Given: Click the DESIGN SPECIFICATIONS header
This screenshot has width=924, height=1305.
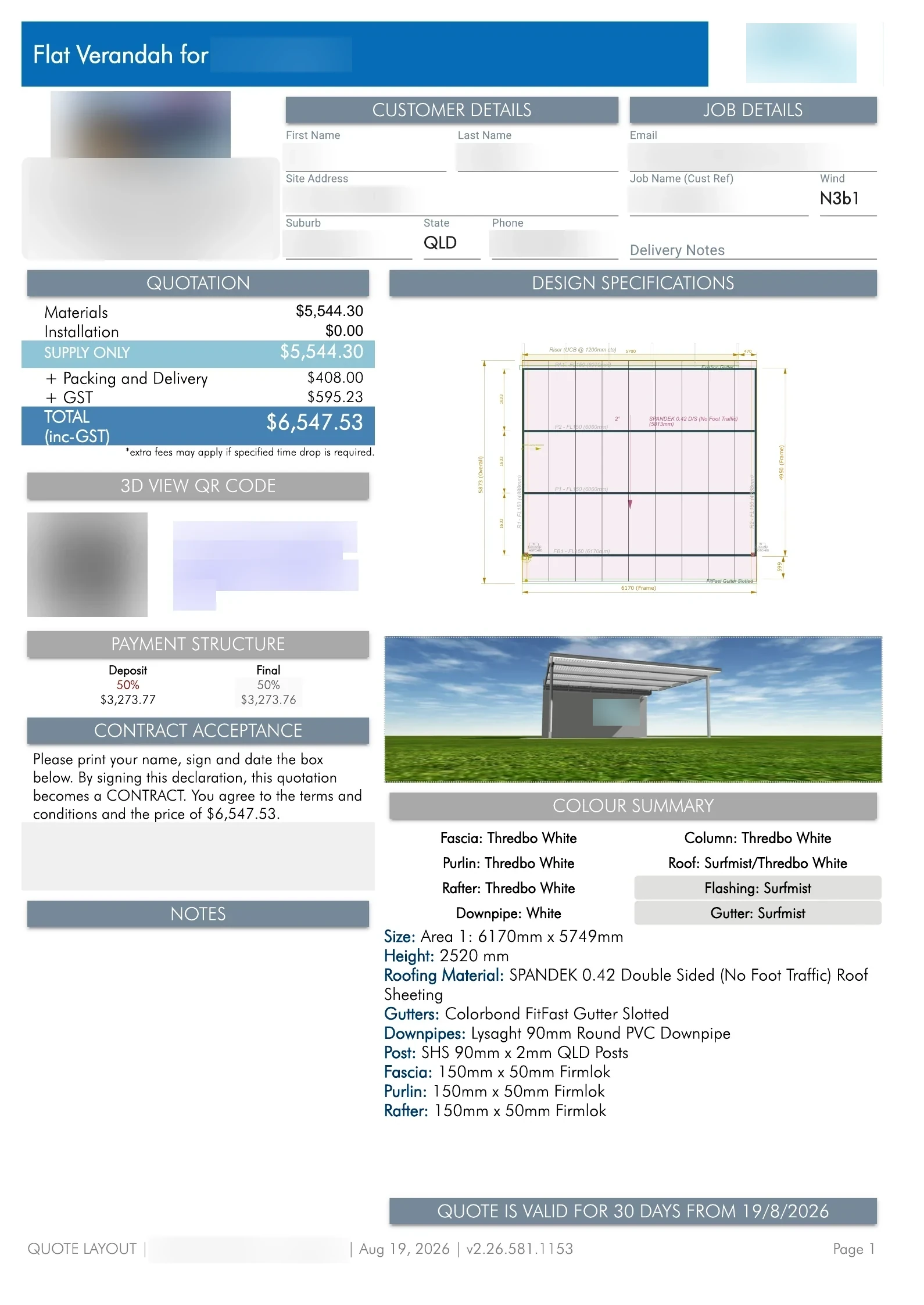Looking at the screenshot, I should 633,283.
